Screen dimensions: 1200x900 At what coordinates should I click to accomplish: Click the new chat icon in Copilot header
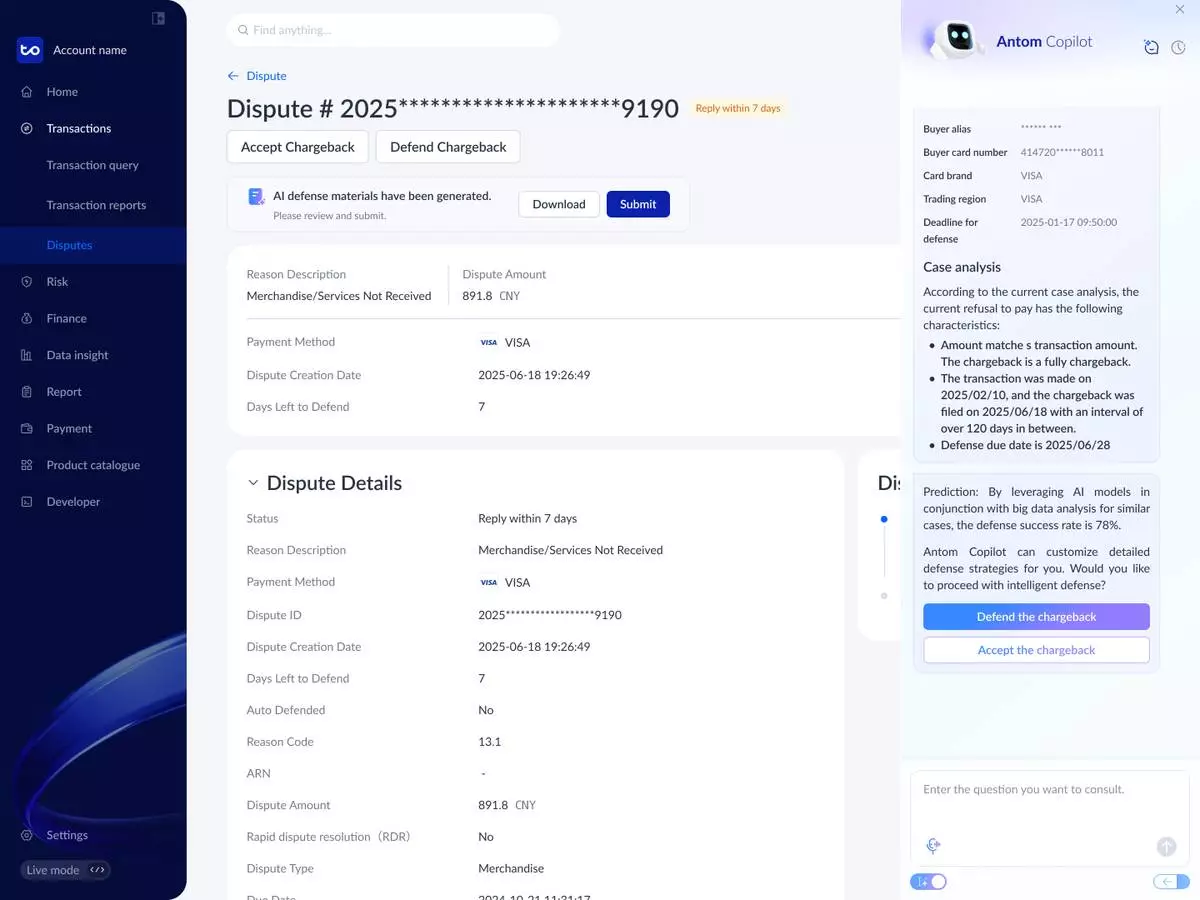1151,47
